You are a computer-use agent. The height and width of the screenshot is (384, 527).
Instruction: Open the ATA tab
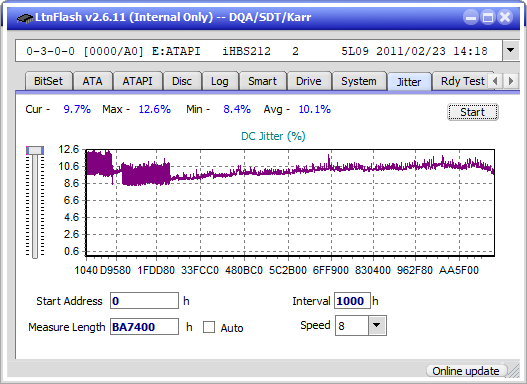tap(92, 81)
